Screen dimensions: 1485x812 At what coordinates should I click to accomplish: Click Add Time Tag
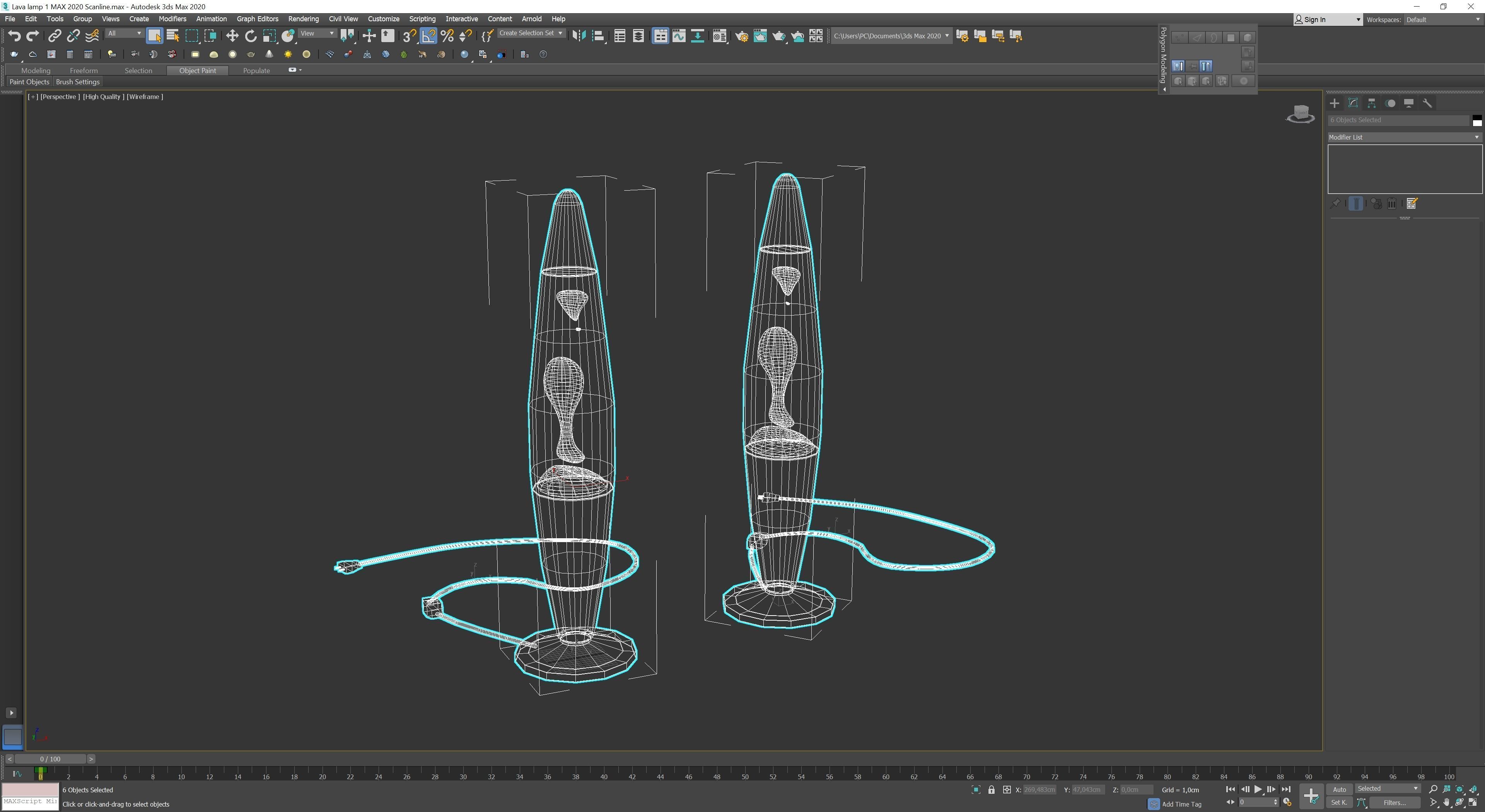[x=1181, y=805]
